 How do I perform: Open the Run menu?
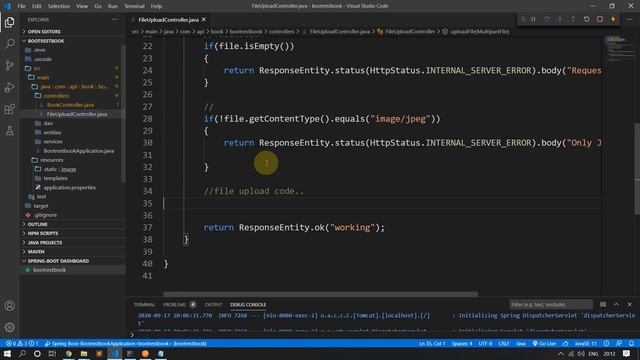click(x=113, y=6)
